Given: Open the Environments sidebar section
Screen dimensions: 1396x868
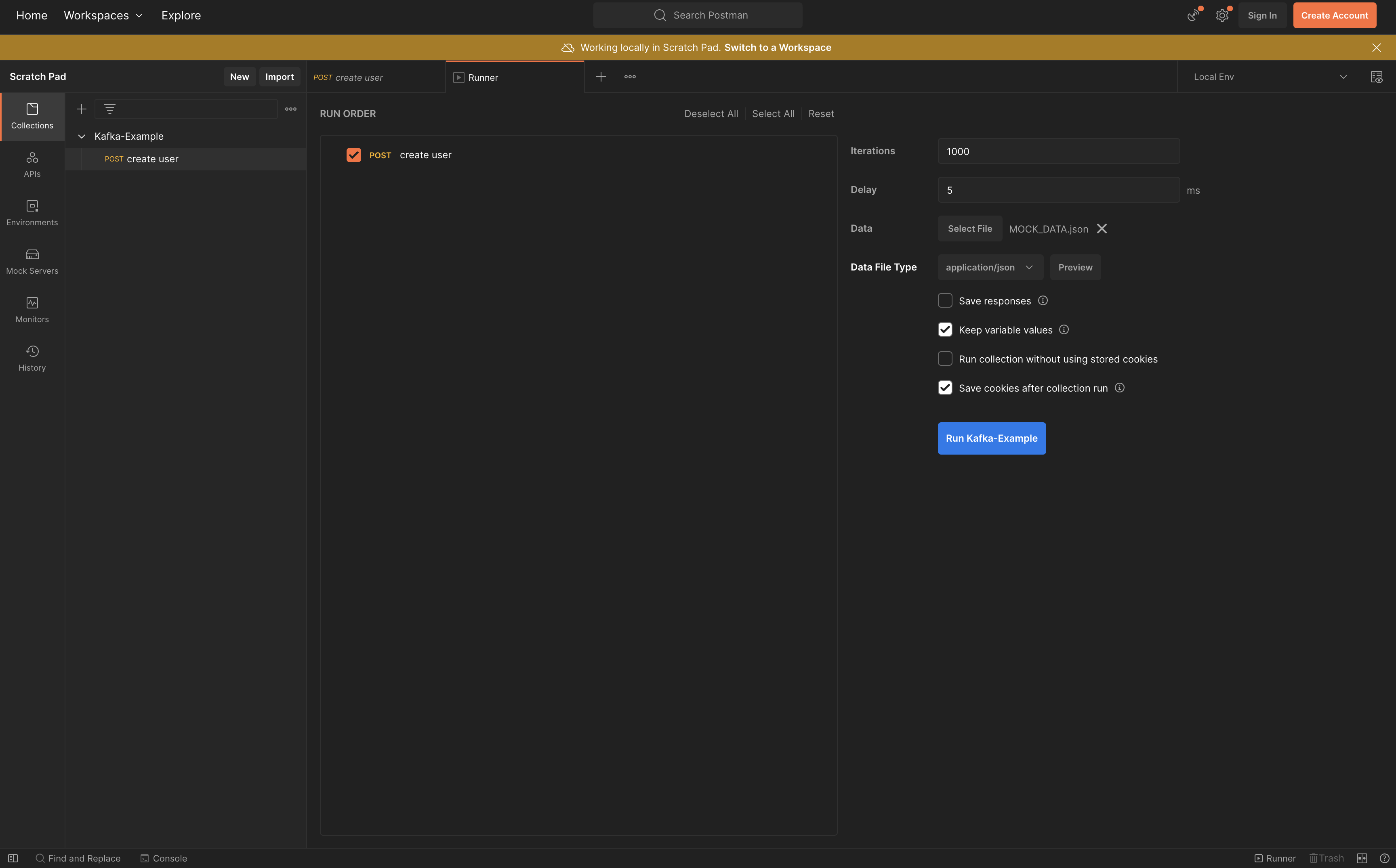Looking at the screenshot, I should pos(32,213).
